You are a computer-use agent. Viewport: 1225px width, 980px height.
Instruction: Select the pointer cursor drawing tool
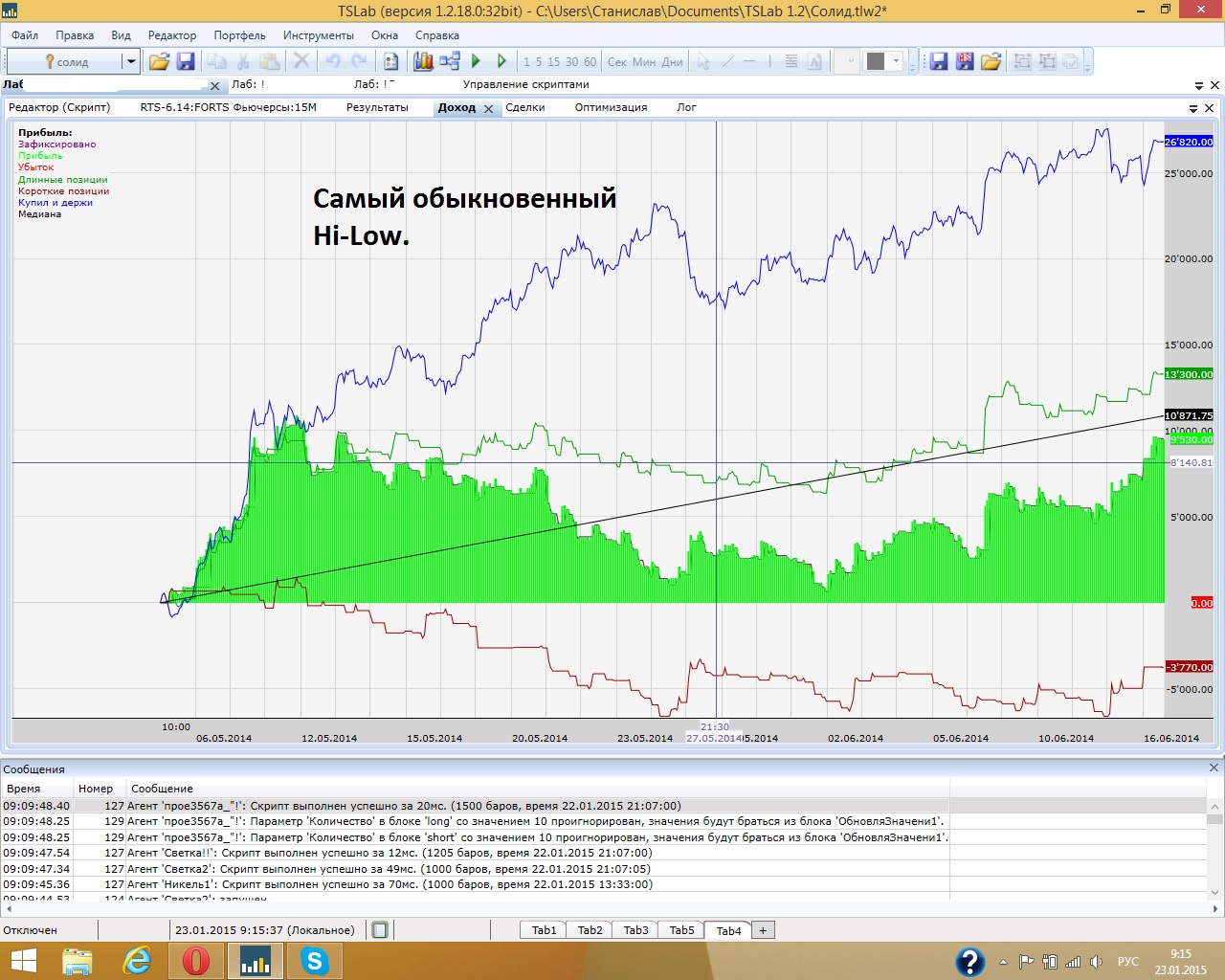point(703,61)
